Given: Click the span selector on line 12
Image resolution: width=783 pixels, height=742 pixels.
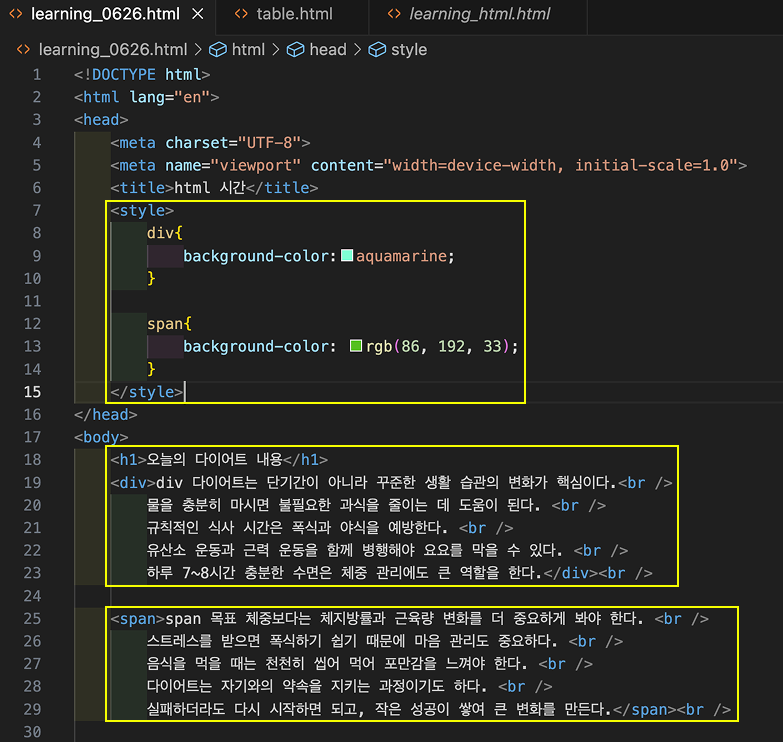Looking at the screenshot, I should pyautogui.click(x=165, y=324).
